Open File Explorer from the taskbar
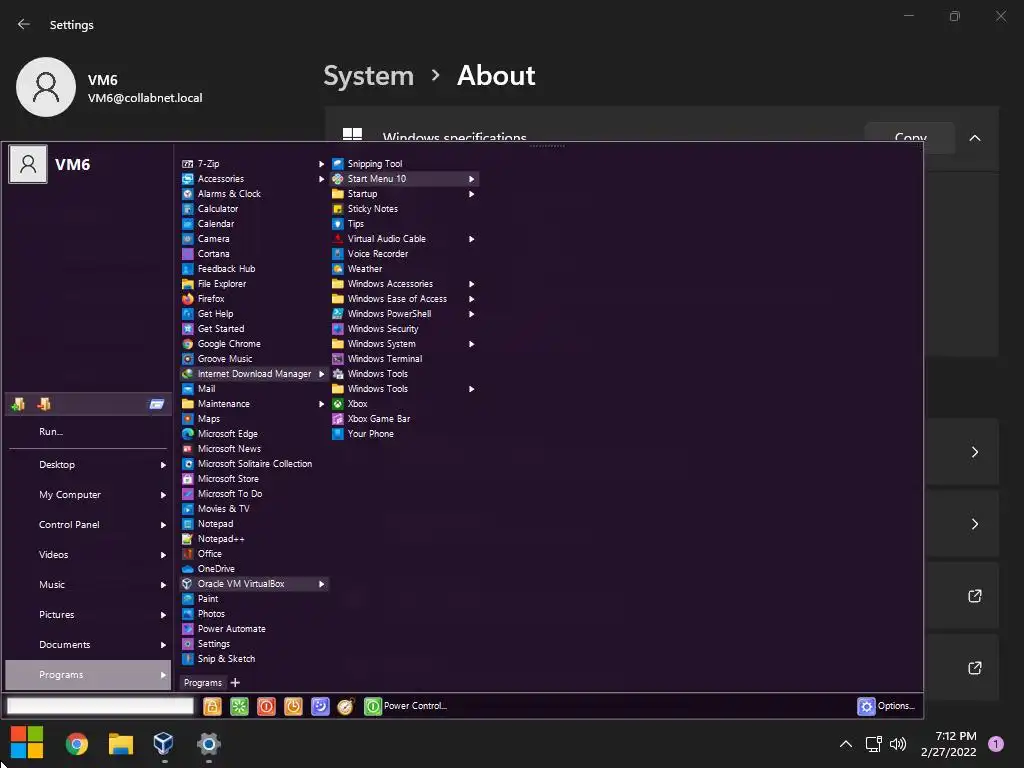 121,743
